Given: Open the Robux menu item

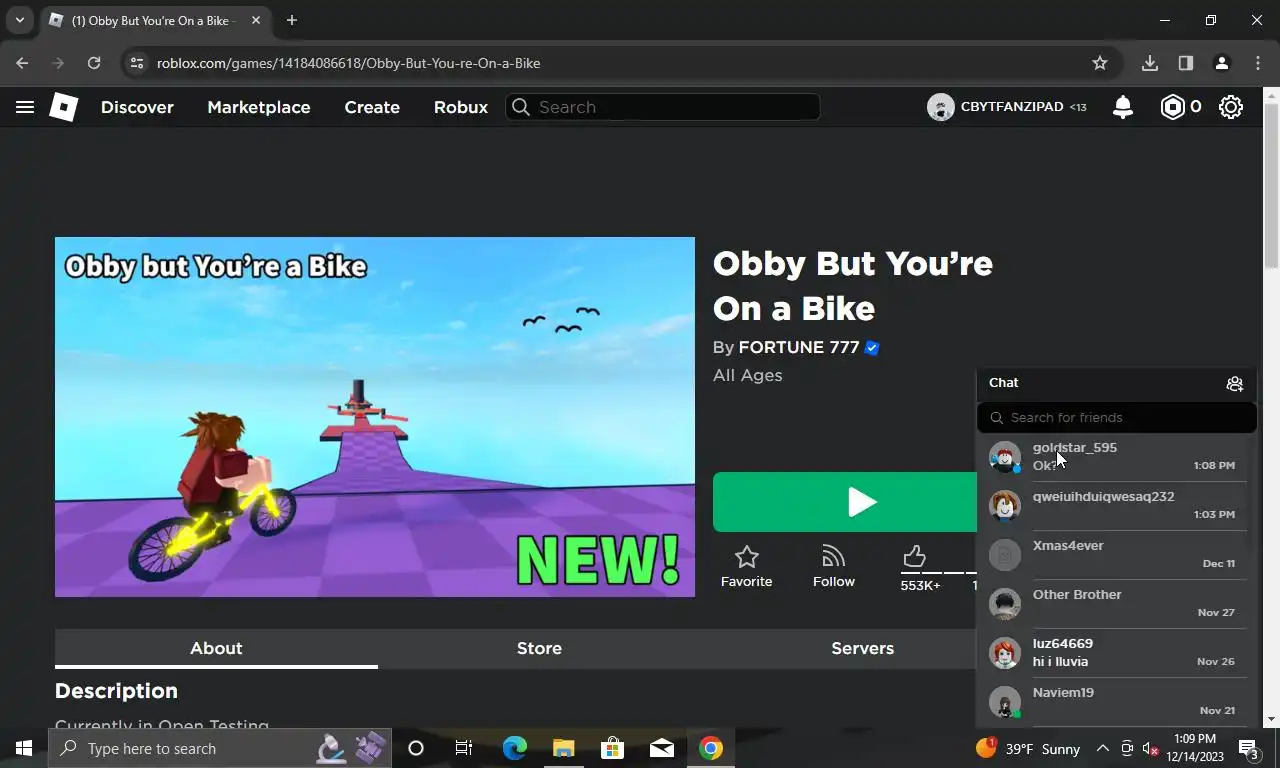Looking at the screenshot, I should point(461,107).
